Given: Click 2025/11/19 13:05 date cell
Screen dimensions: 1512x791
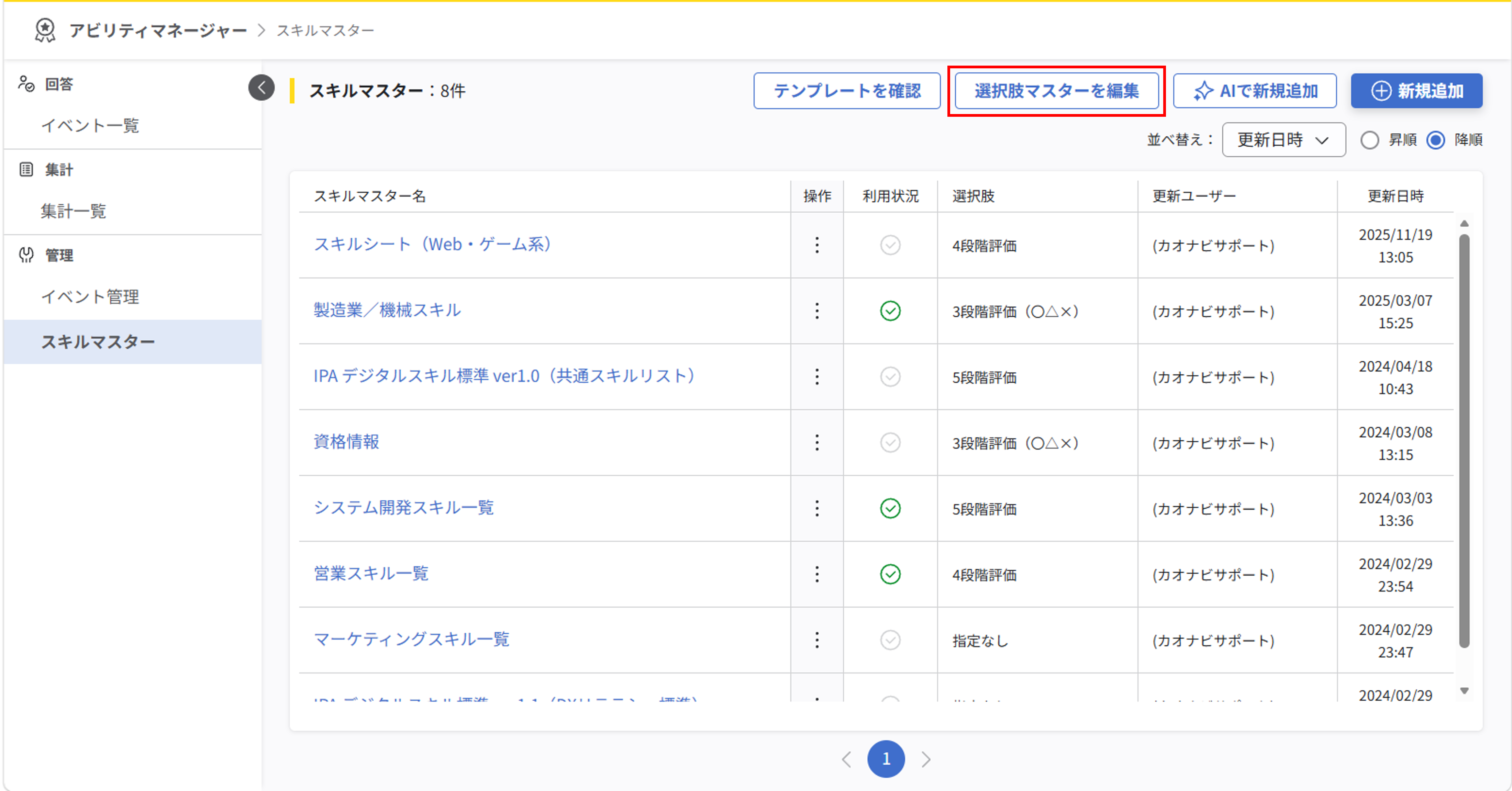Looking at the screenshot, I should [1396, 246].
